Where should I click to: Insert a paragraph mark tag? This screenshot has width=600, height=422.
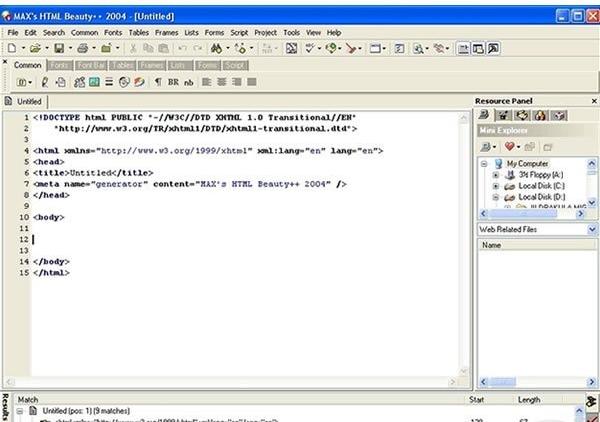click(x=157, y=82)
